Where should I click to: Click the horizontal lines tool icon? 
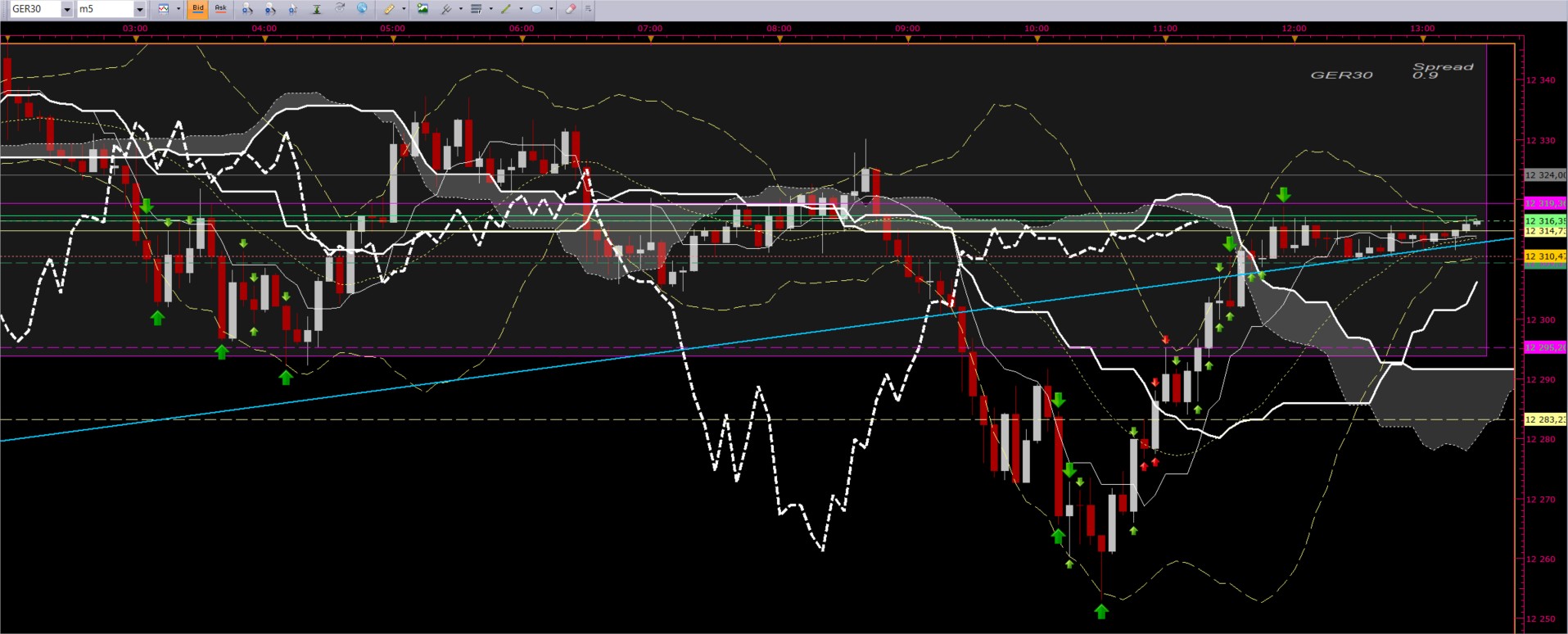coord(477,9)
